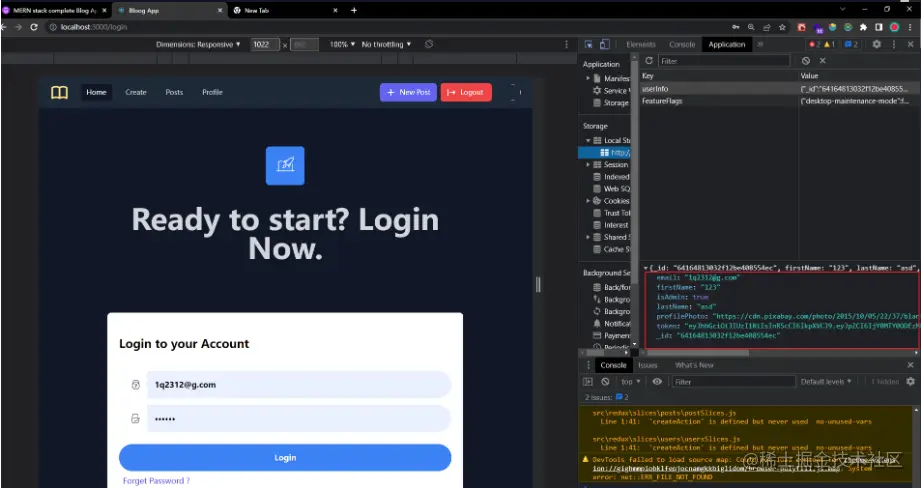Viewport: 921px width, 488px height.
Task: Click the share page icon
Action: click(x=767, y=27)
